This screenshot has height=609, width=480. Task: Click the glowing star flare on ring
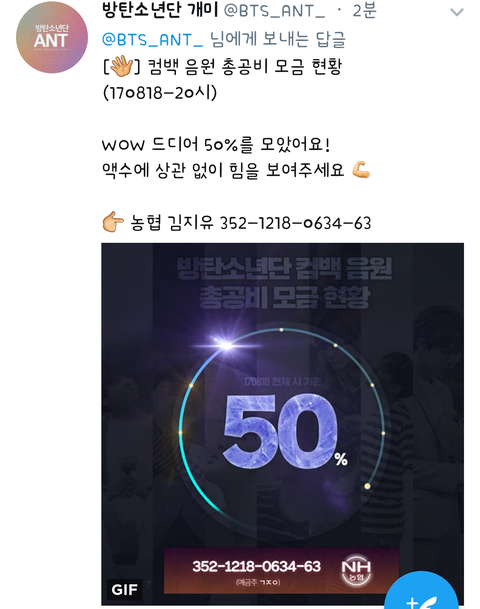coord(224,344)
